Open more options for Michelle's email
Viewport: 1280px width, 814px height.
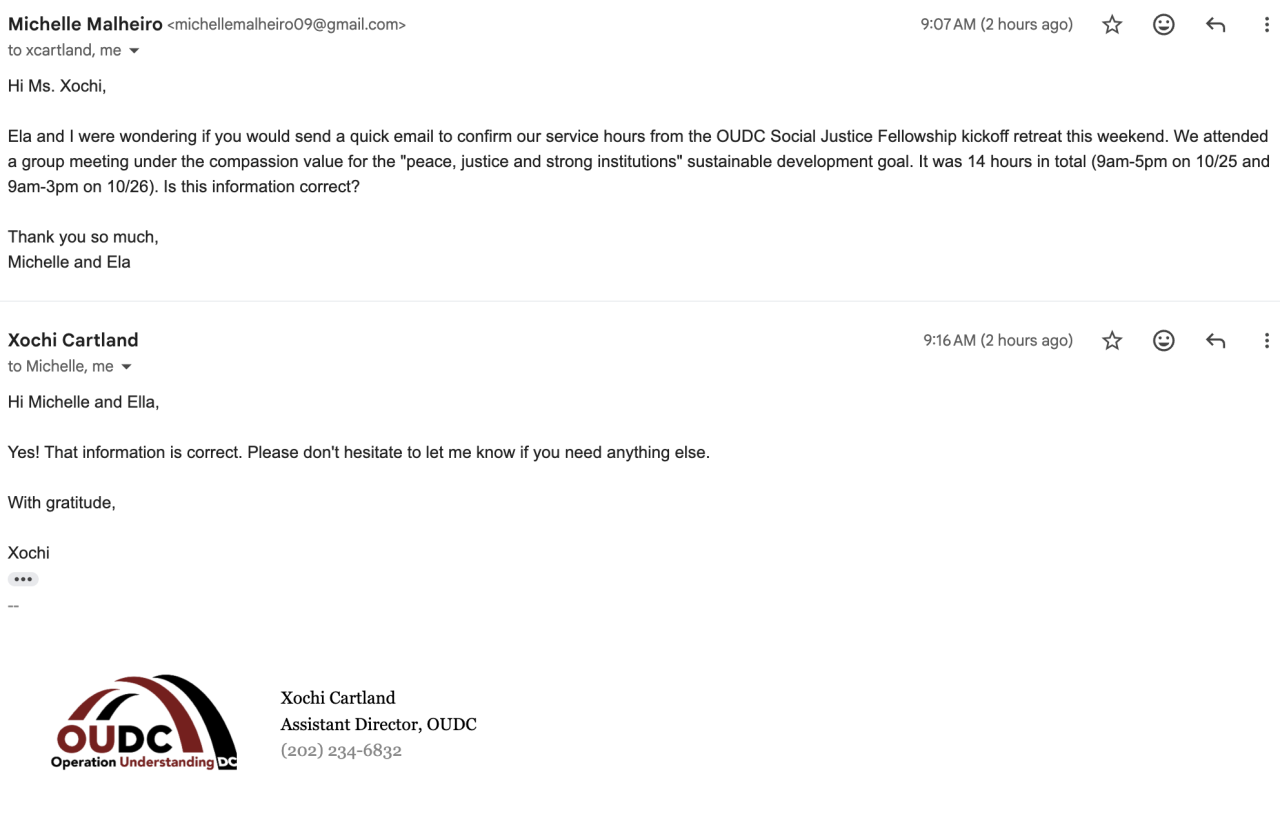[1266, 25]
